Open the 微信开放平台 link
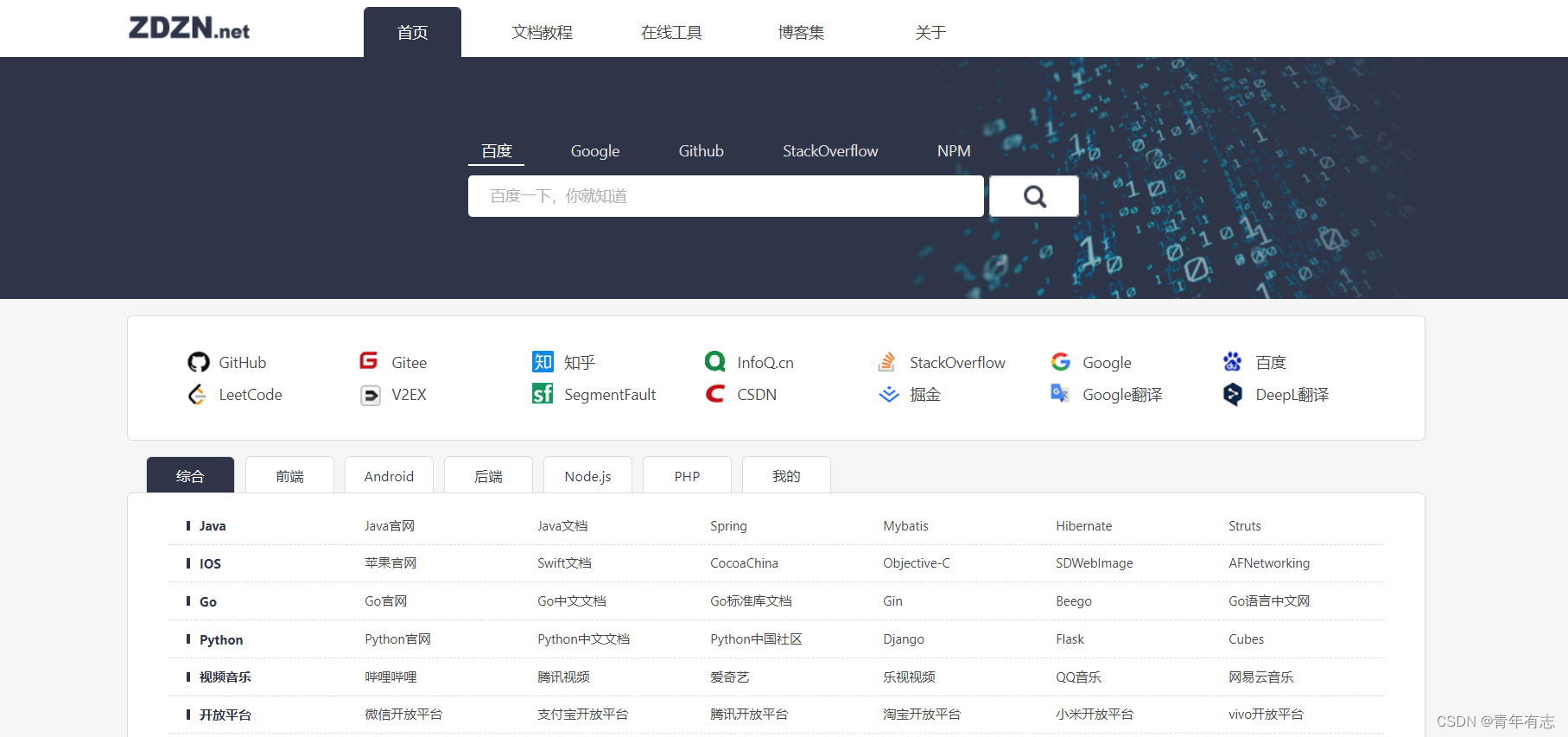The image size is (1568, 737). tap(403, 714)
